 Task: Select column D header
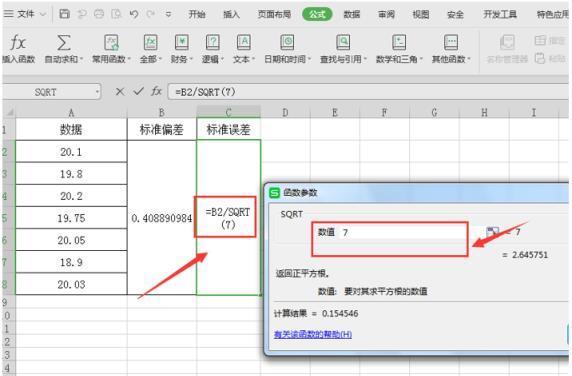[x=285, y=112]
